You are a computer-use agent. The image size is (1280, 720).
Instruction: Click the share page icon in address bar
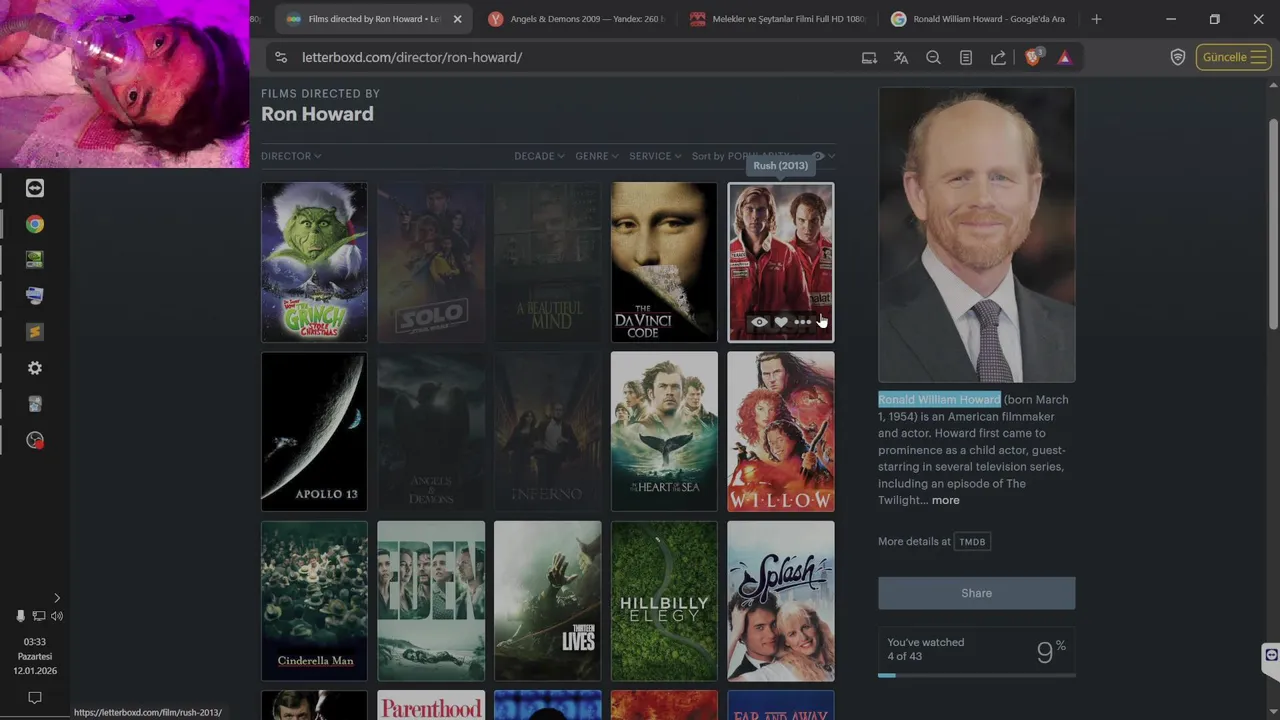click(998, 57)
